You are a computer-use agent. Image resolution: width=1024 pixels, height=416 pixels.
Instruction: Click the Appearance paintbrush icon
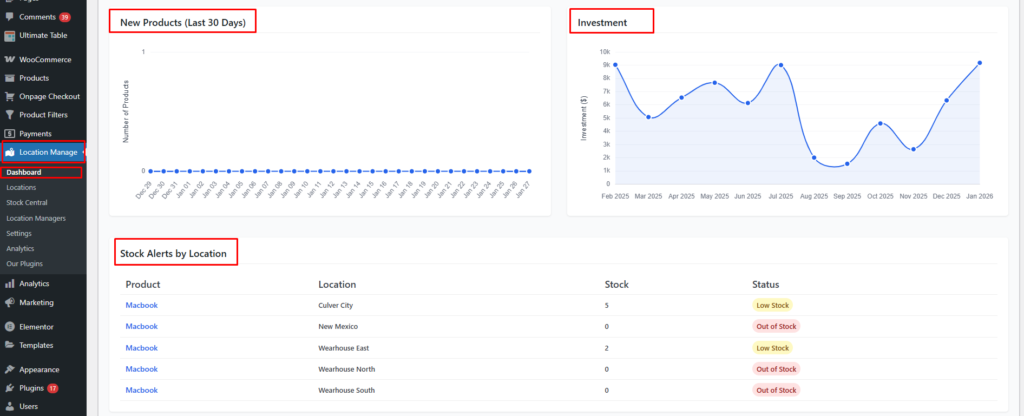9,369
